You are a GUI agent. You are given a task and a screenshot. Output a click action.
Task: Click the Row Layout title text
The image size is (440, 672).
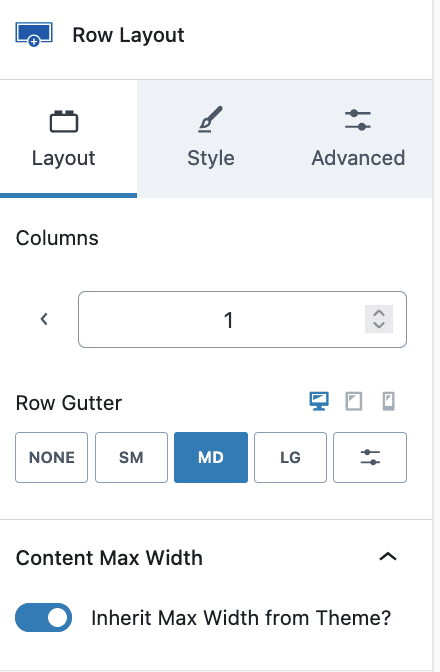128,35
